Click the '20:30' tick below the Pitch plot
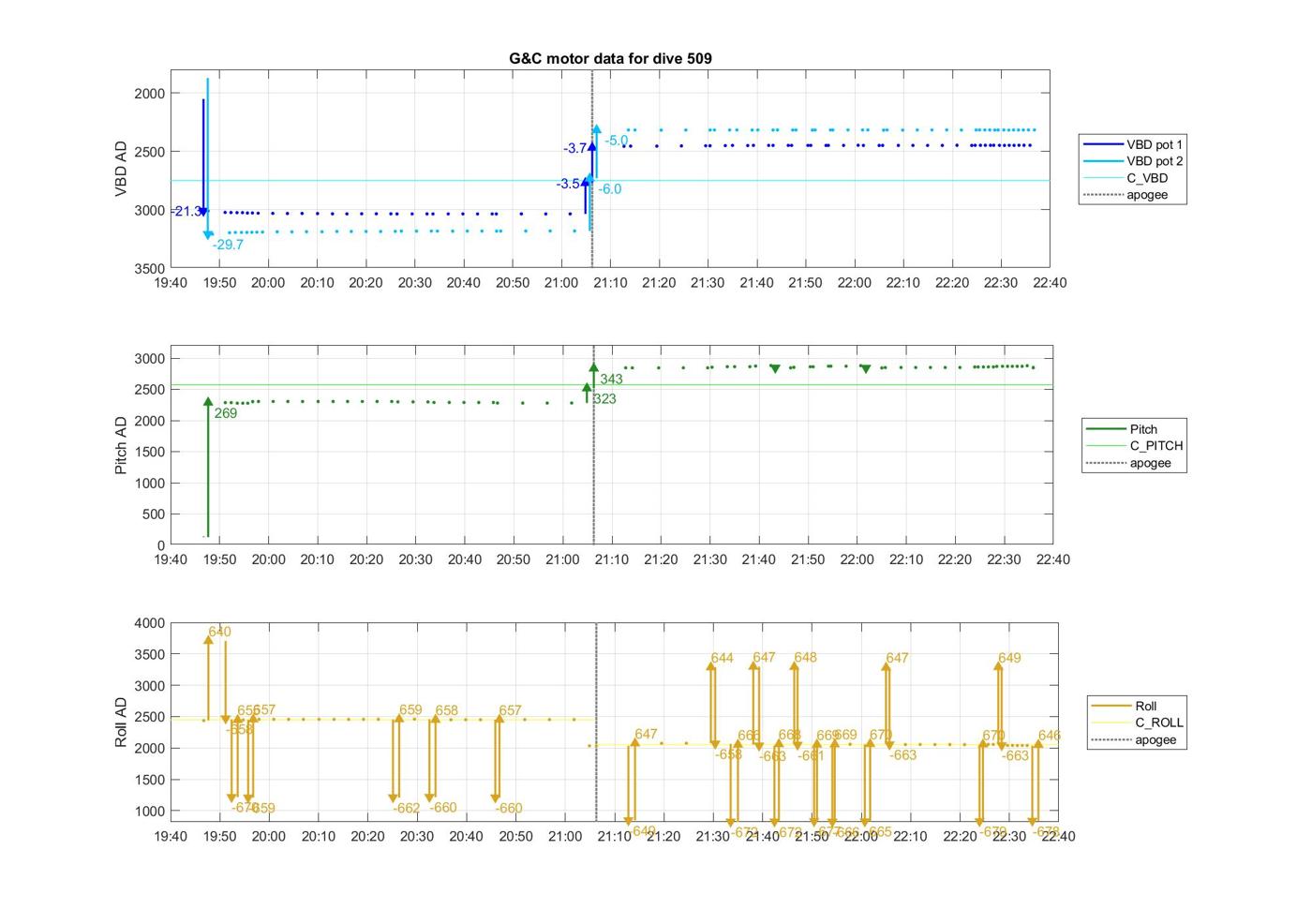1312x924 pixels. pos(415,559)
